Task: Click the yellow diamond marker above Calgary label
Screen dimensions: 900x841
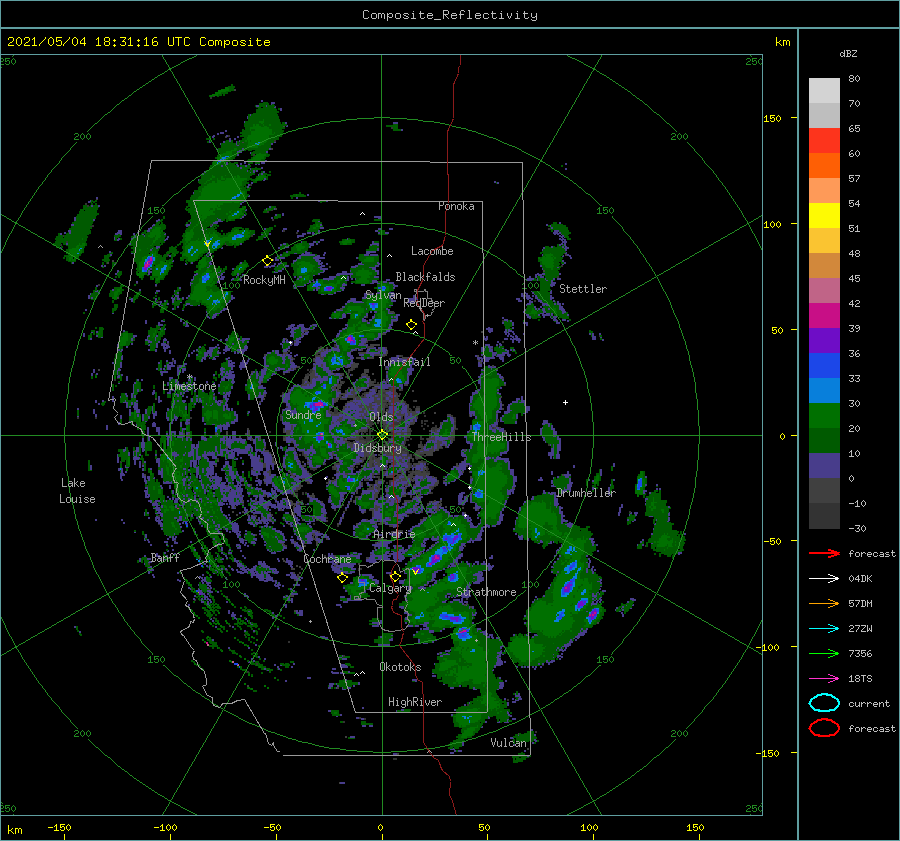Action: [395, 576]
